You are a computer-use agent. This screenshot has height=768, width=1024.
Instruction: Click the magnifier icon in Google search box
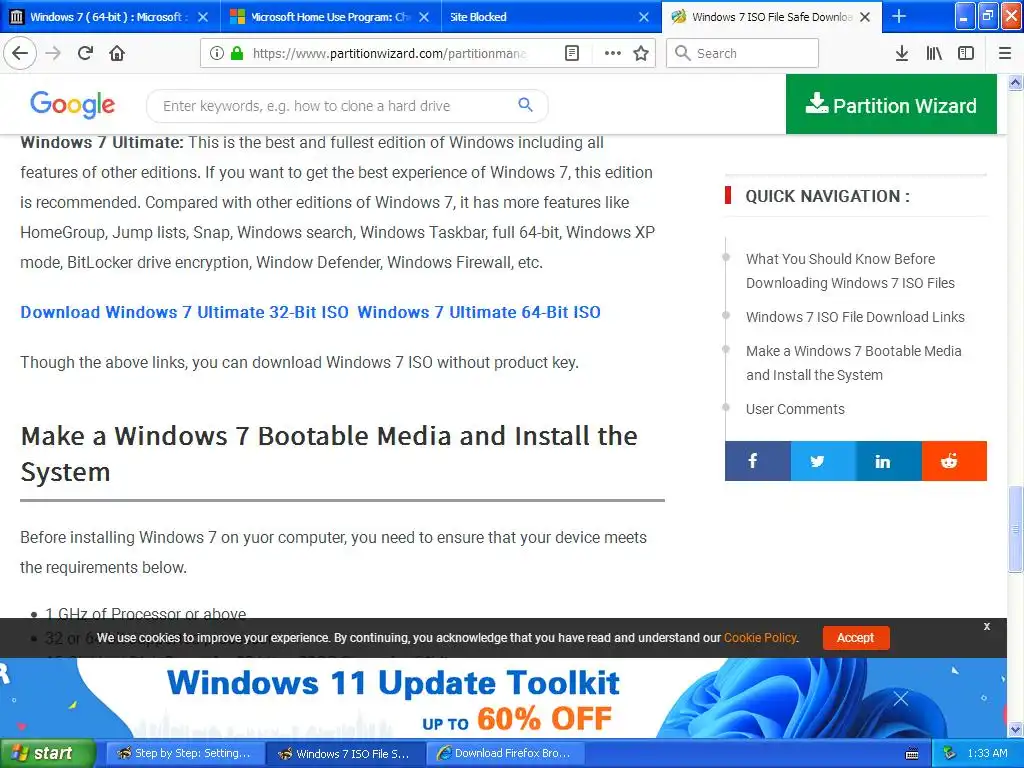[525, 104]
